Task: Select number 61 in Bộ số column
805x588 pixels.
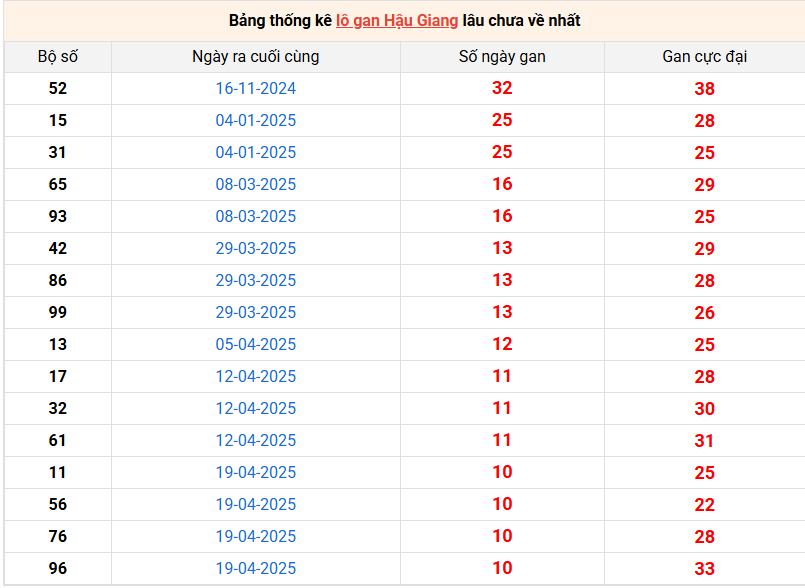Action: [x=58, y=440]
